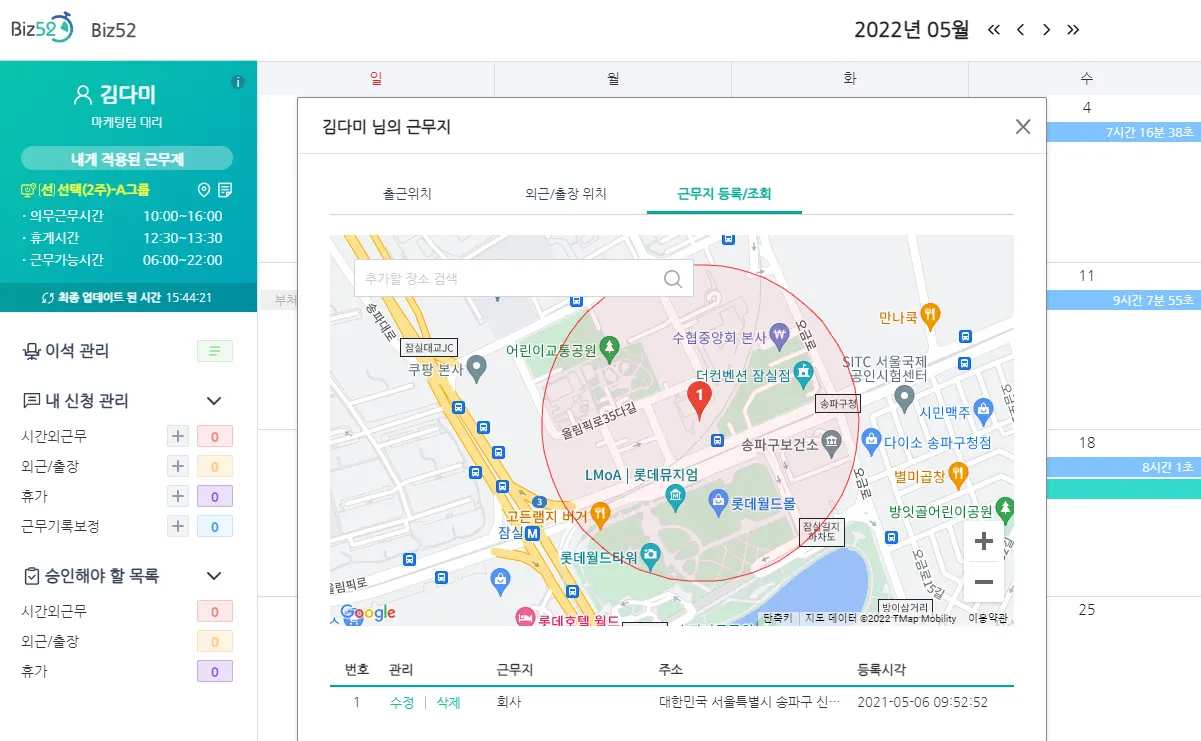Click the 더컨벤션 잠실점 pin on map
Screen dimensions: 1201x741
804,373
